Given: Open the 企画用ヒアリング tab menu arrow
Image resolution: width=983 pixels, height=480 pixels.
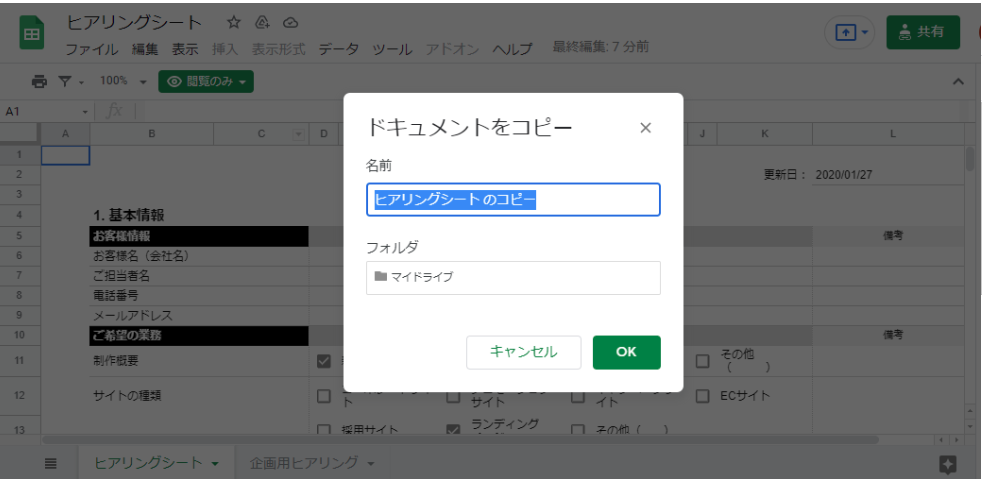Looking at the screenshot, I should pyautogui.click(x=371, y=464).
